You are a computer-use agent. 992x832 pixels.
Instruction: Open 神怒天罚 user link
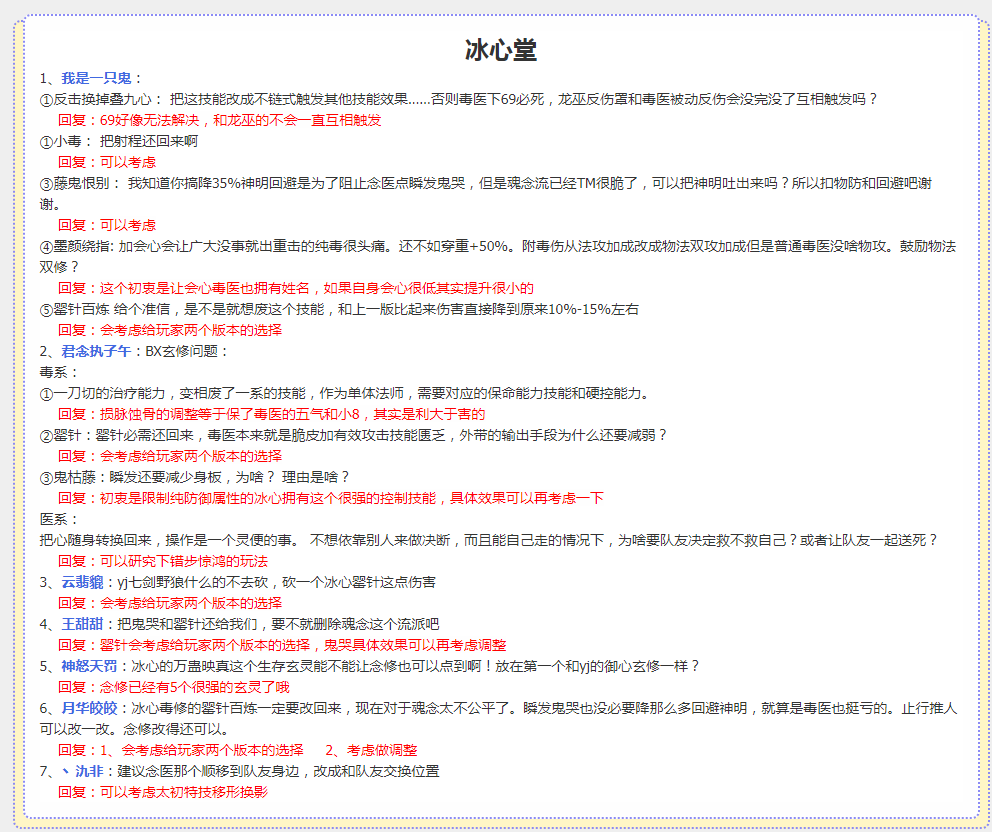click(89, 666)
